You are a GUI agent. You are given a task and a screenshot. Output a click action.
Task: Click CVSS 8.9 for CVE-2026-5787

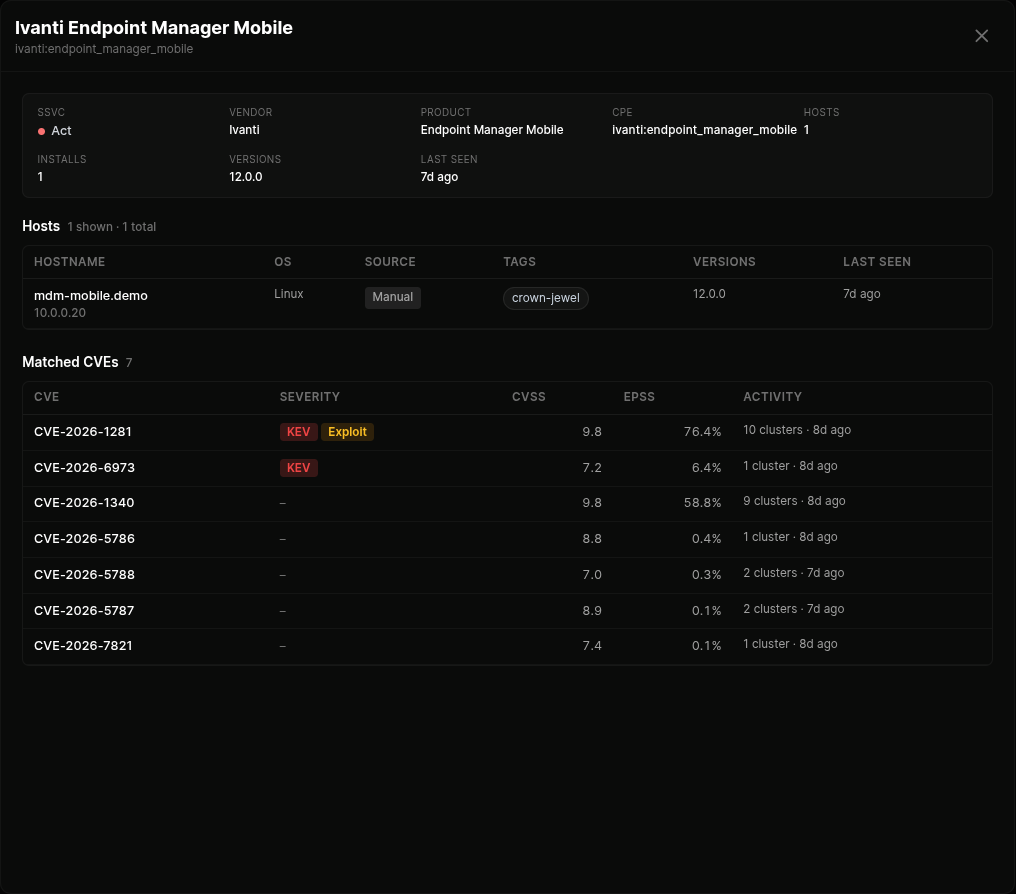[592, 610]
